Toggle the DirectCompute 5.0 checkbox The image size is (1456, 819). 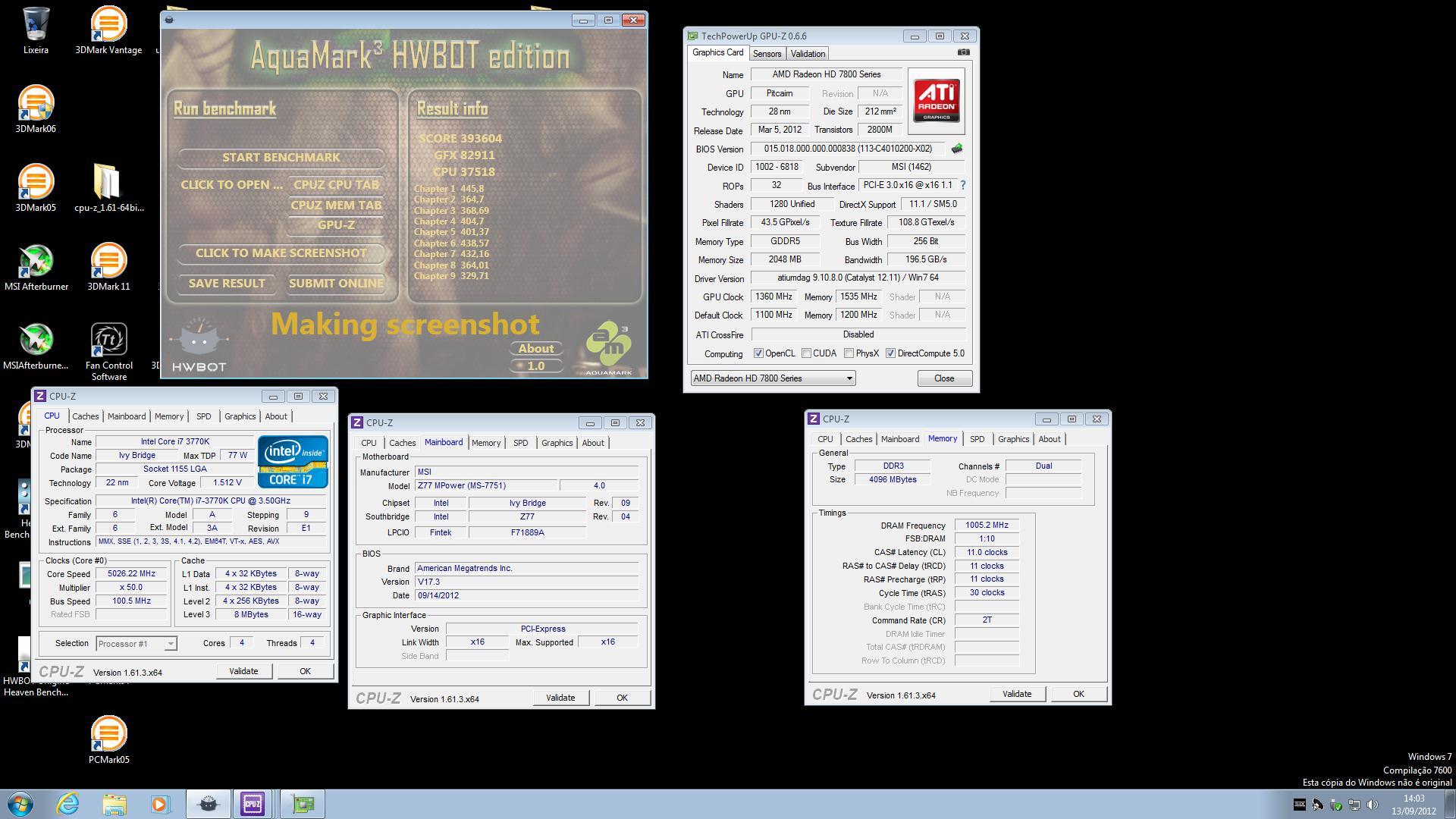click(890, 353)
